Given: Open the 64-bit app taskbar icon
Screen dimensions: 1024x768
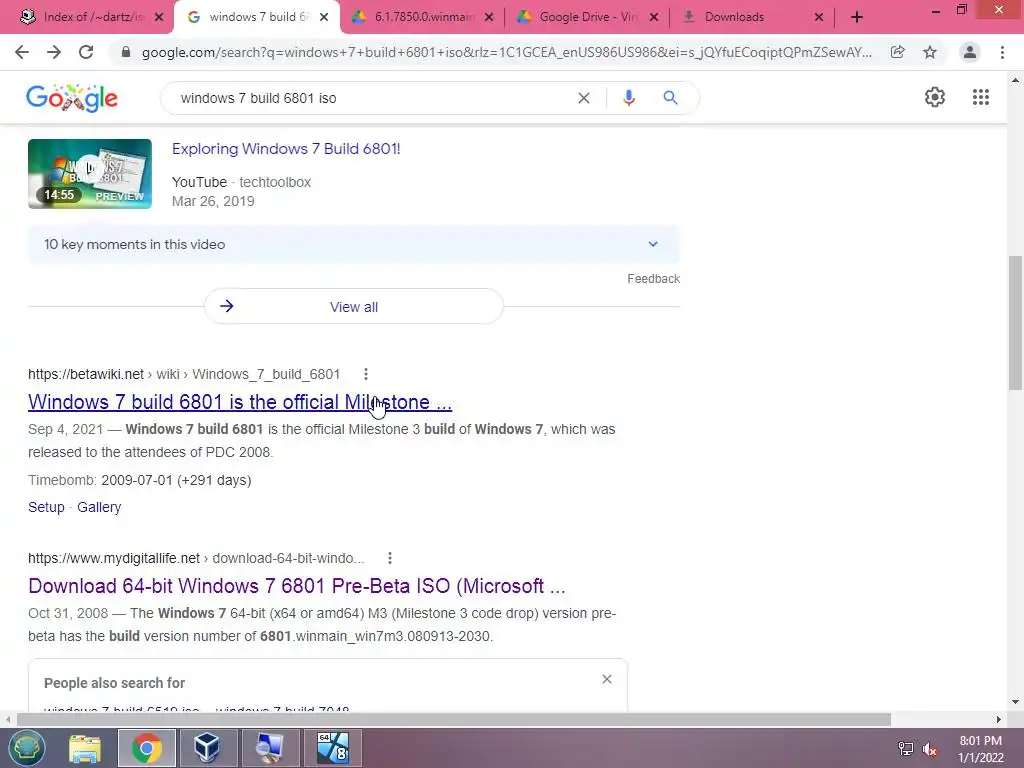Looking at the screenshot, I should pyautogui.click(x=332, y=748).
